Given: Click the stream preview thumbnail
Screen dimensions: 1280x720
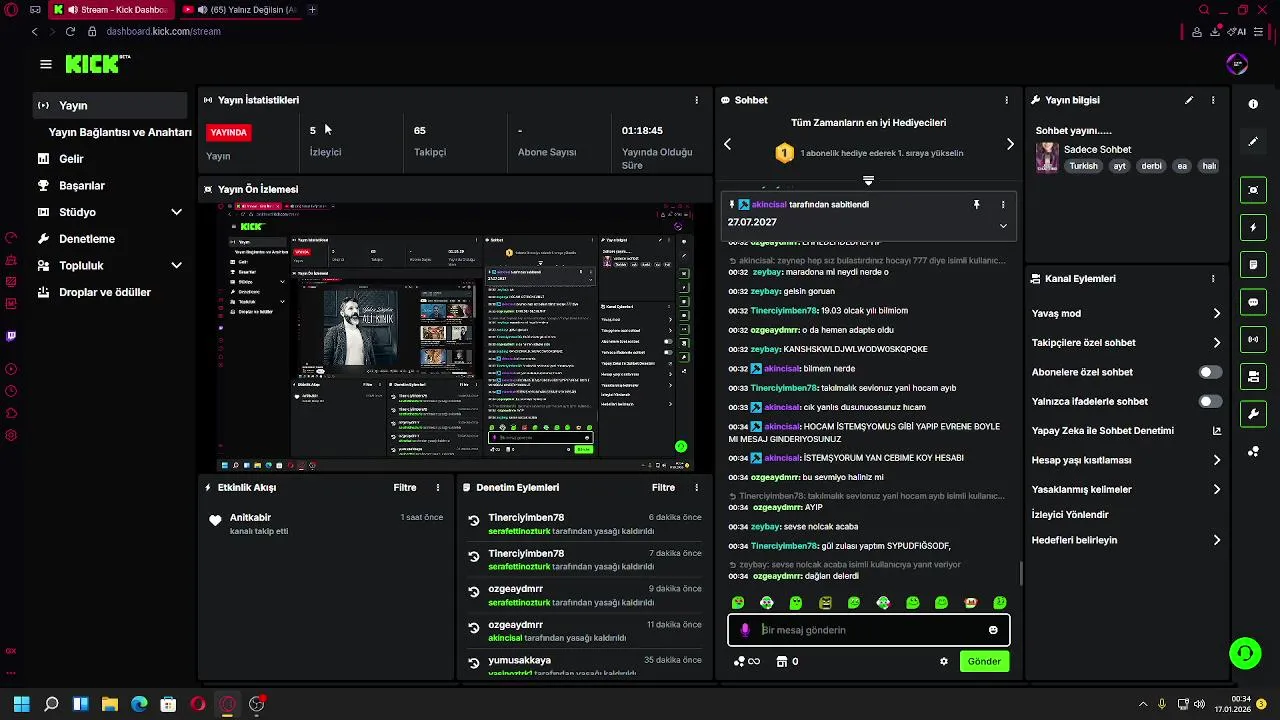Looking at the screenshot, I should (x=455, y=337).
